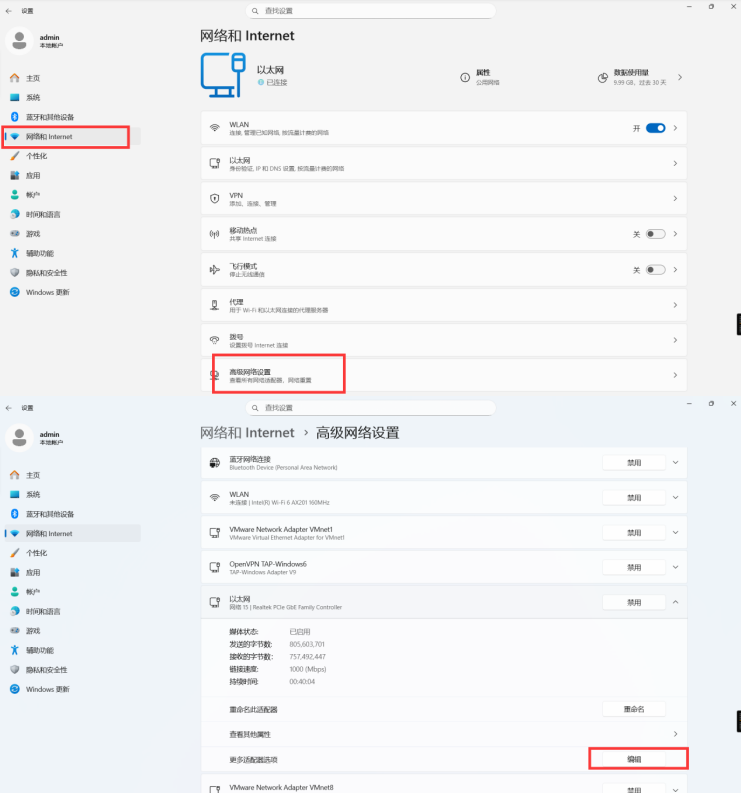This screenshot has height=798, width=741.
Task: Open 辅助功能 in the lower window sidebar
Action: 72,650
